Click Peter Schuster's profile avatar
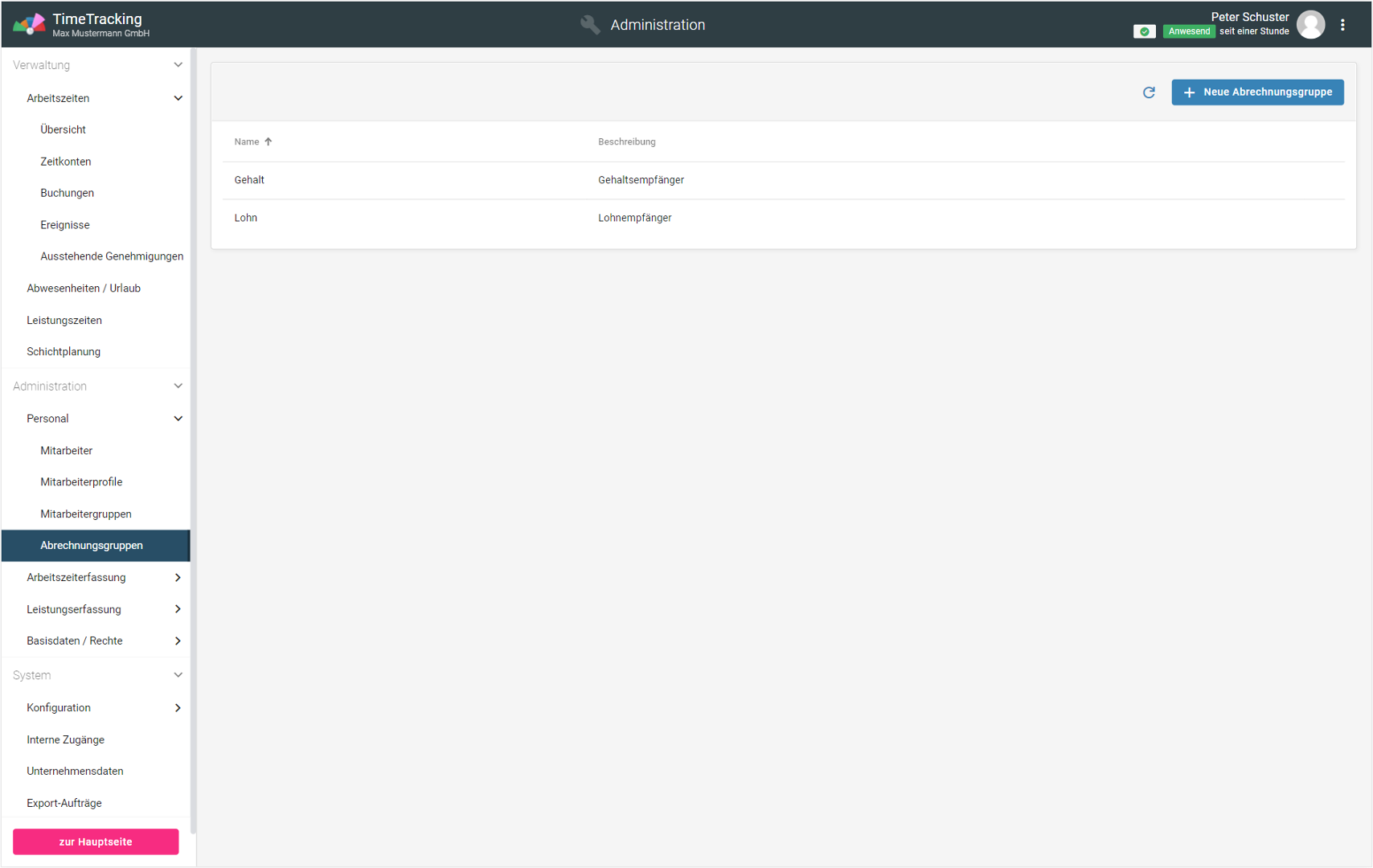Image resolution: width=1373 pixels, height=868 pixels. [x=1311, y=25]
